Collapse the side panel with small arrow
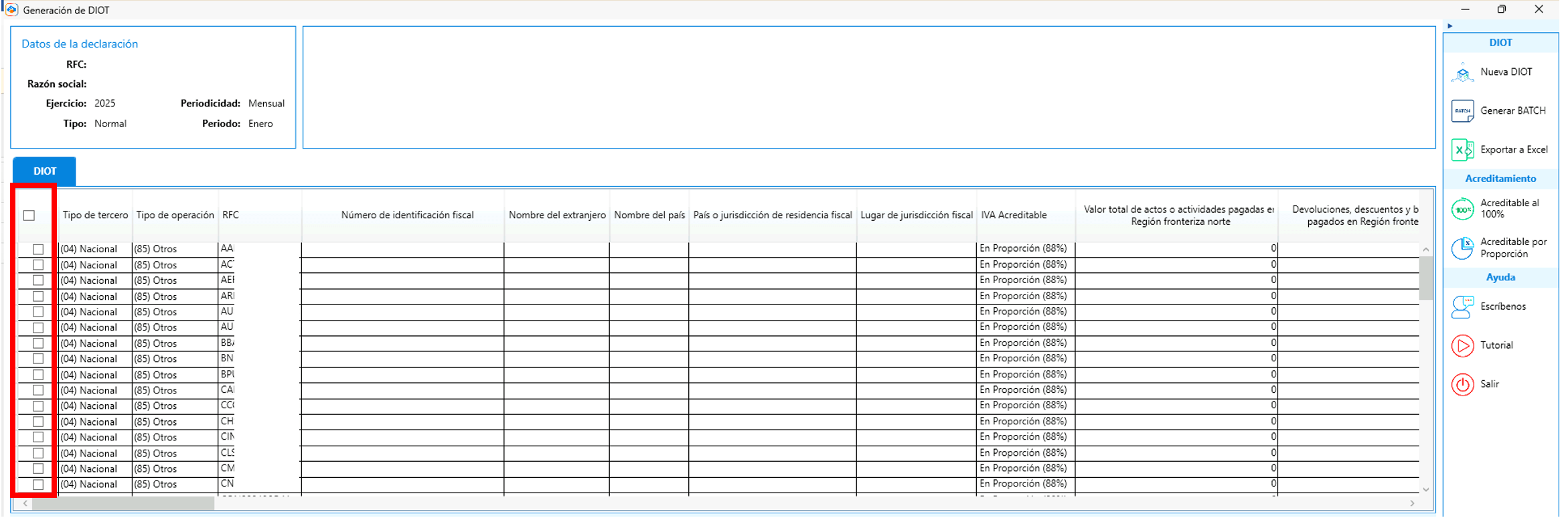 coord(1449,26)
